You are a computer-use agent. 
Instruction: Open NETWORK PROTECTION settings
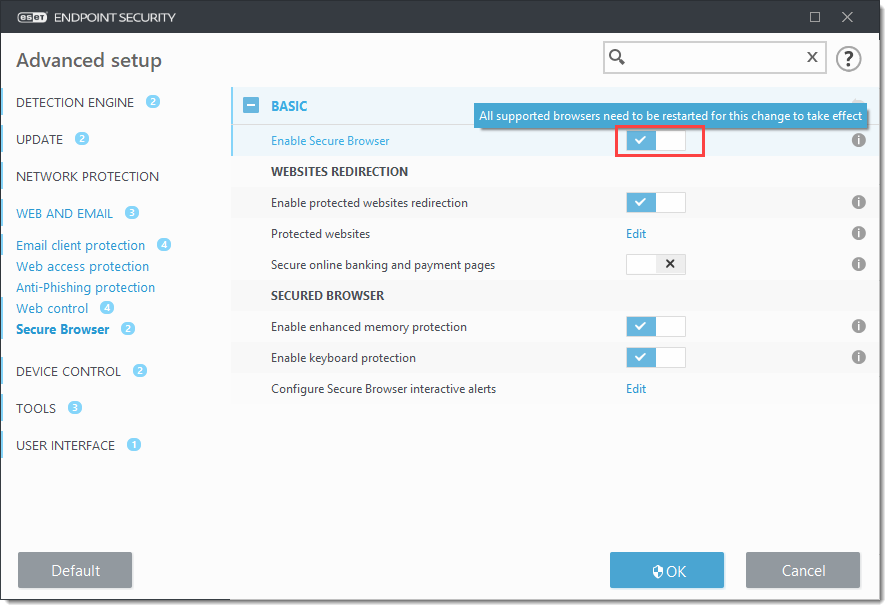click(x=87, y=176)
